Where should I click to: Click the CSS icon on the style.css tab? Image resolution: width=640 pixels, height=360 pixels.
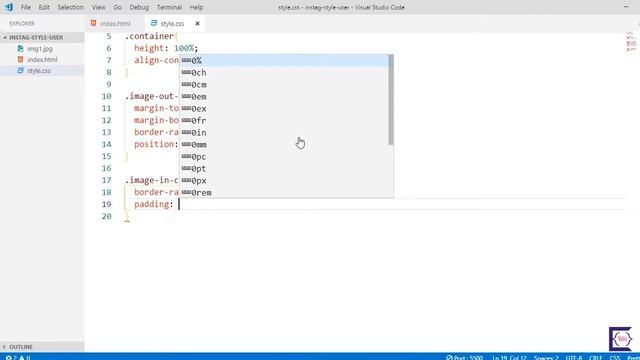point(153,23)
